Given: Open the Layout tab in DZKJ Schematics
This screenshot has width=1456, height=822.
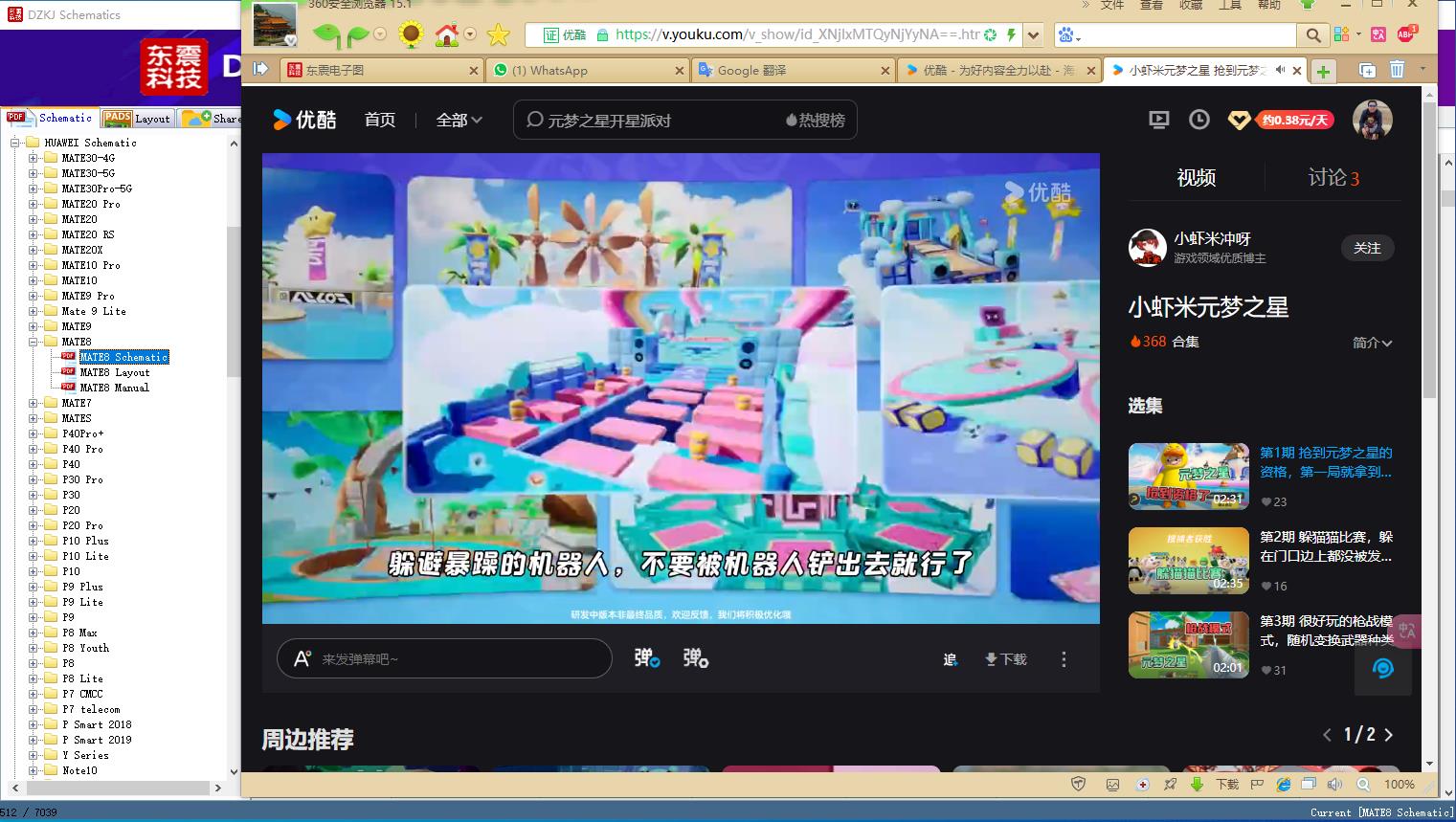Looking at the screenshot, I should (x=138, y=118).
